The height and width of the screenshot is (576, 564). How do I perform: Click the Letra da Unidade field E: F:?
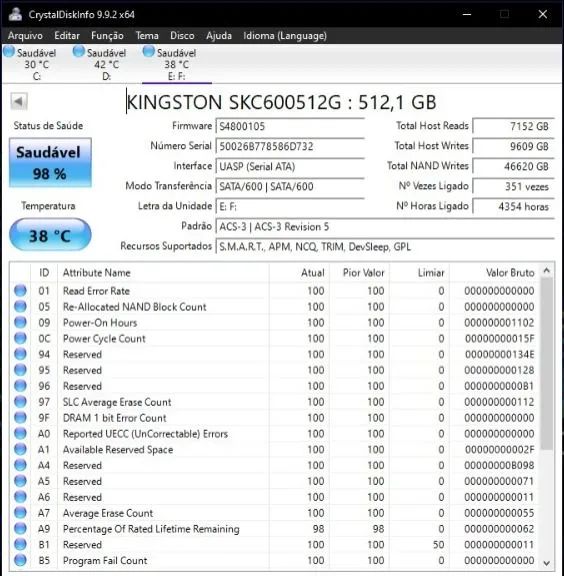coord(290,206)
